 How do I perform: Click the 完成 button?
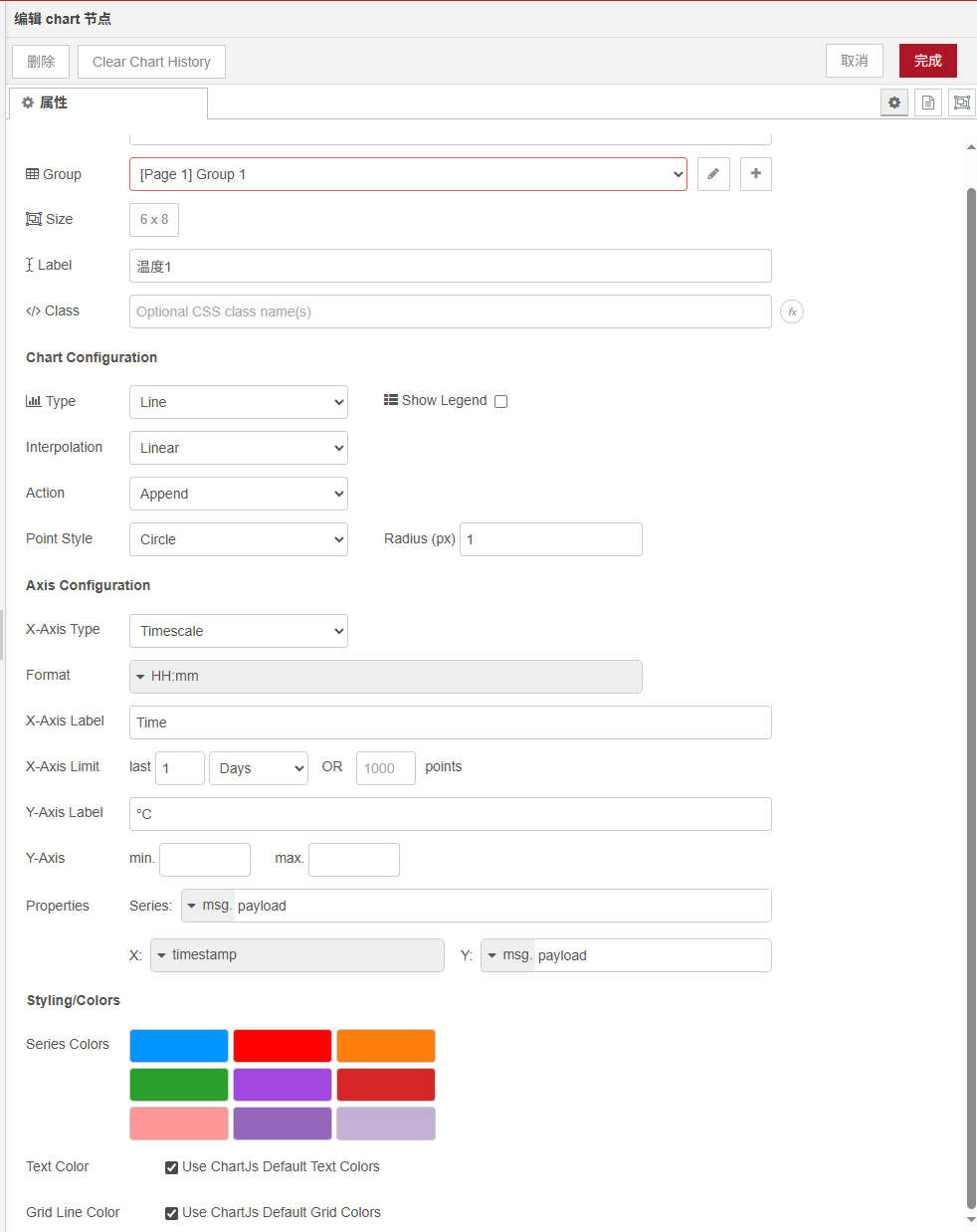[x=928, y=61]
